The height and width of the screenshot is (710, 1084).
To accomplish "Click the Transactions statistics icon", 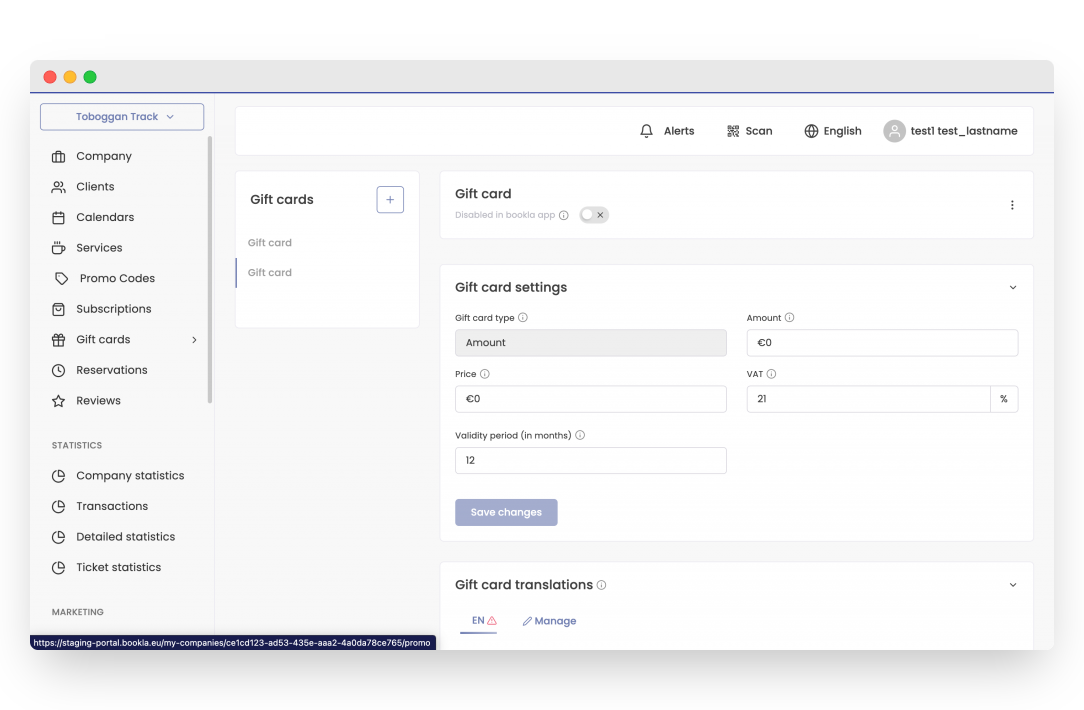I will 58,506.
